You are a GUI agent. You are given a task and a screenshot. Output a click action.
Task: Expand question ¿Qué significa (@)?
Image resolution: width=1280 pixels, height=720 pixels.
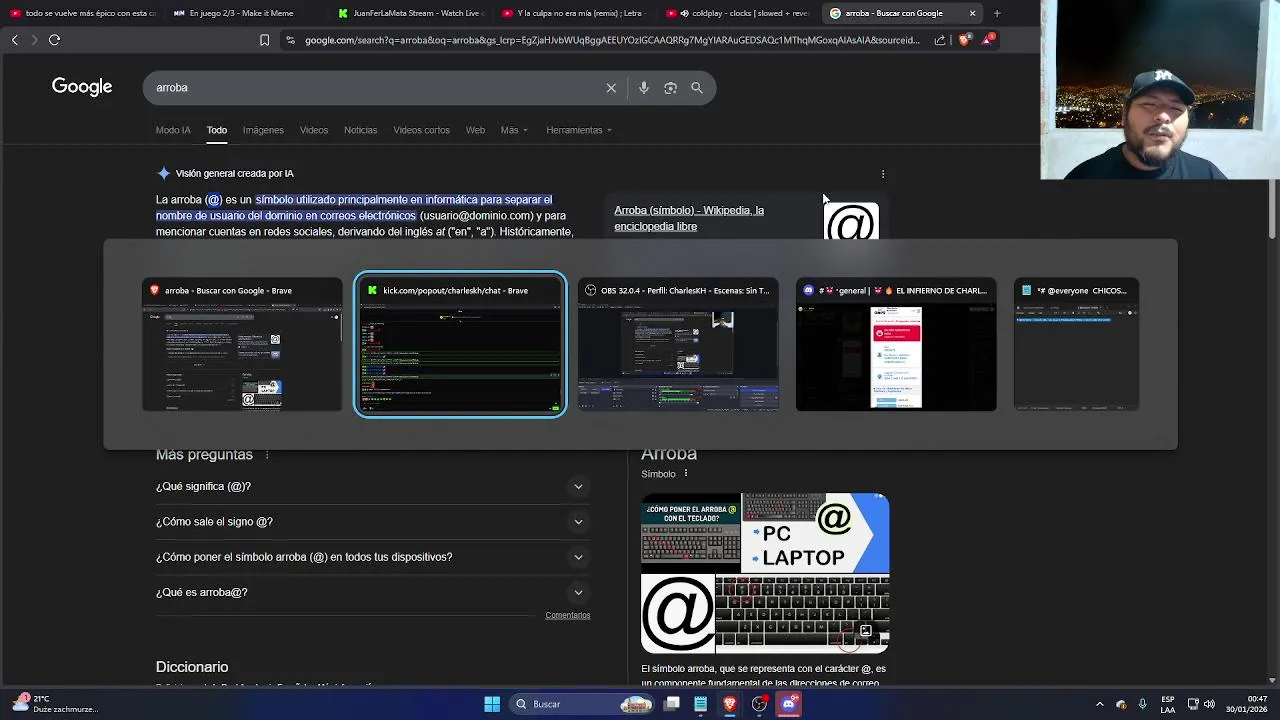point(371,487)
